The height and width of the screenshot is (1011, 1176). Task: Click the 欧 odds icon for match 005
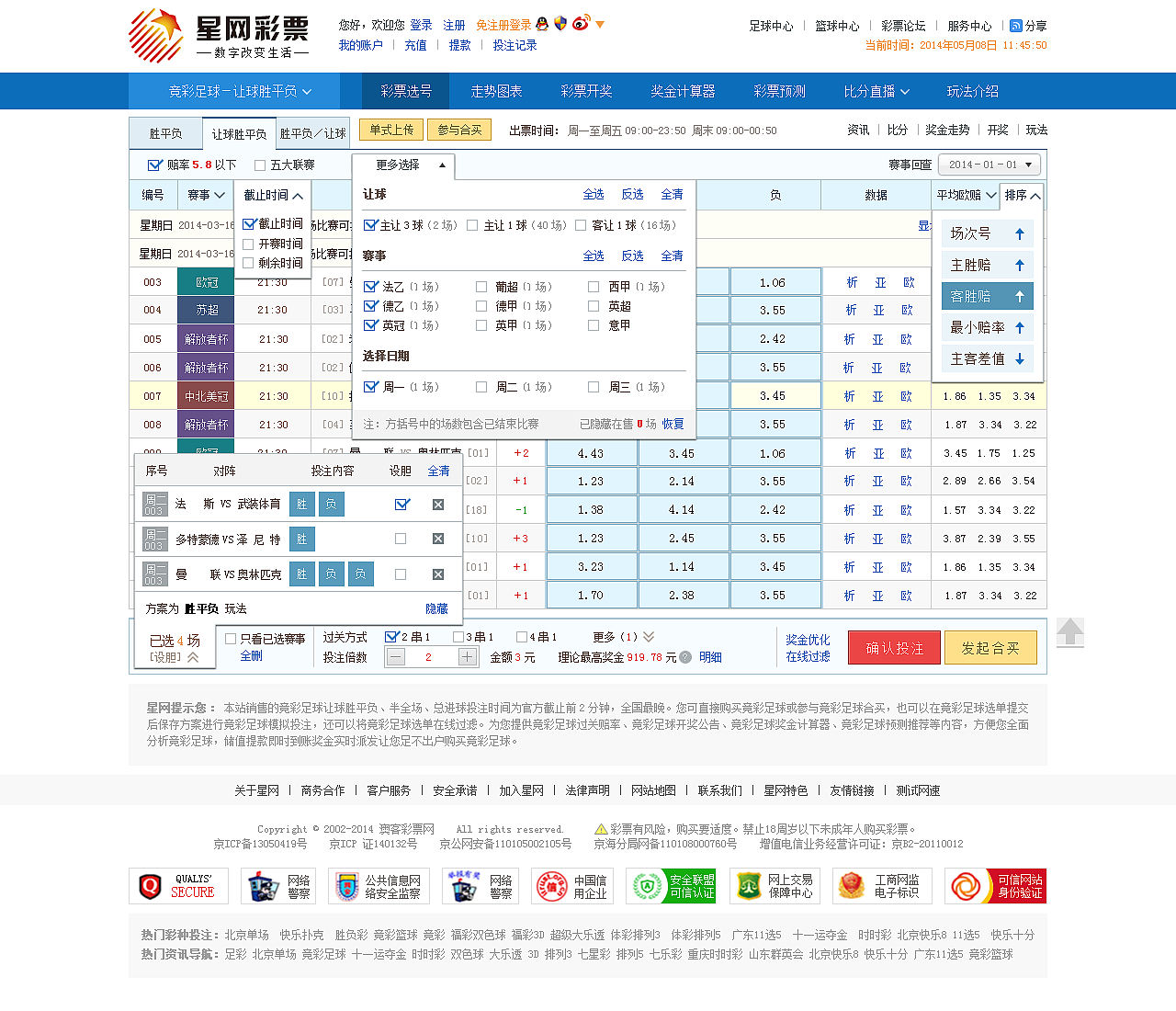tap(908, 338)
